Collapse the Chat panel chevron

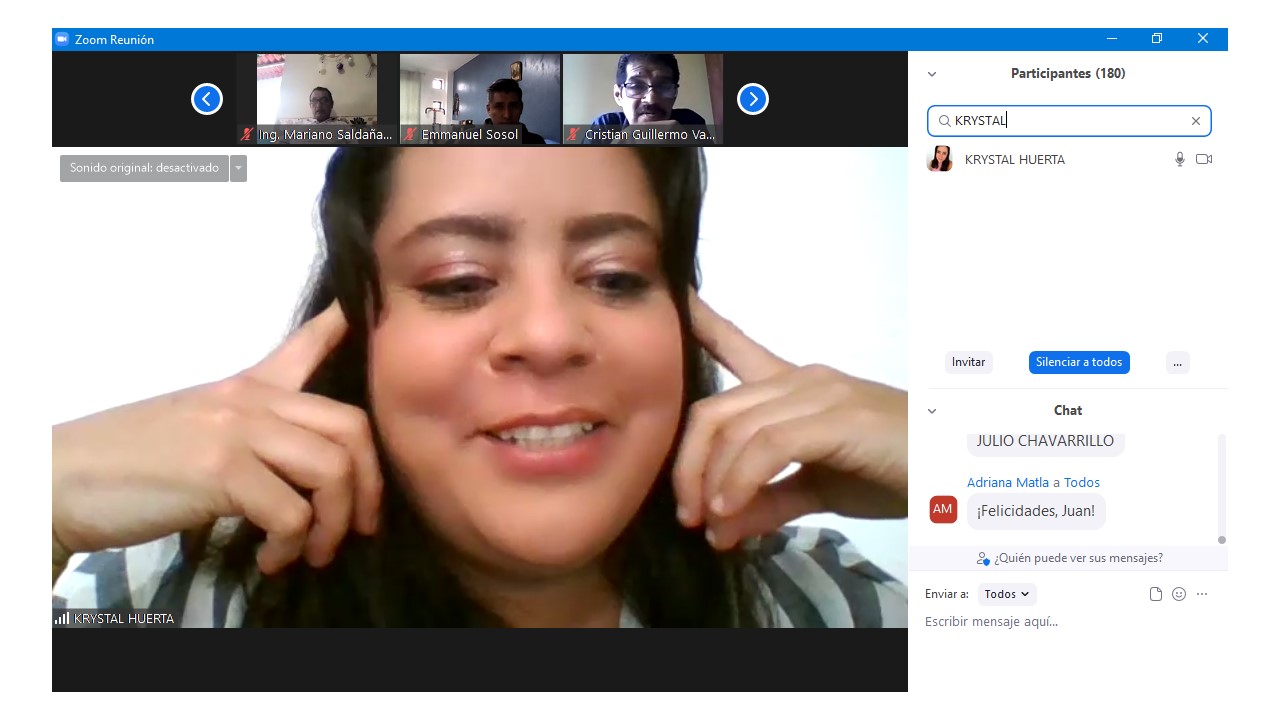932,411
